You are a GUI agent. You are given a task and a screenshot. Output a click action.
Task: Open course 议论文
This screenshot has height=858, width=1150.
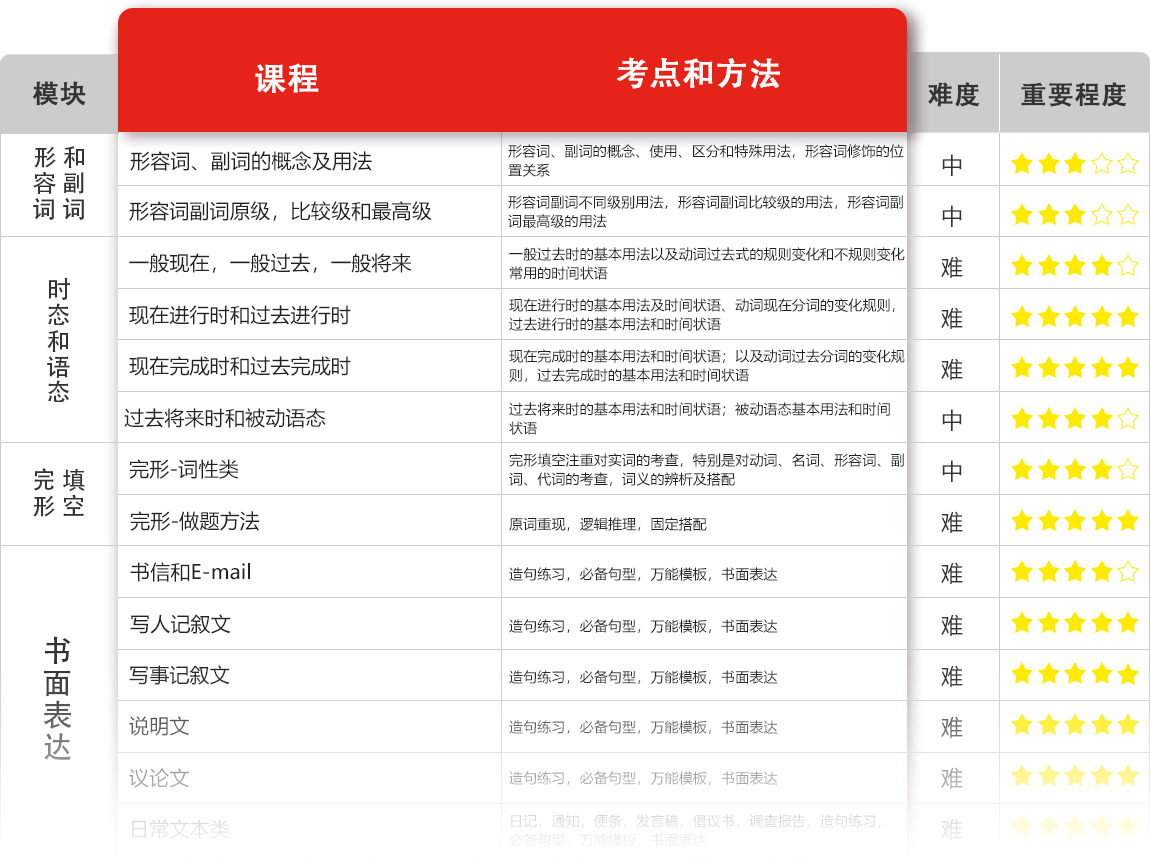click(159, 778)
